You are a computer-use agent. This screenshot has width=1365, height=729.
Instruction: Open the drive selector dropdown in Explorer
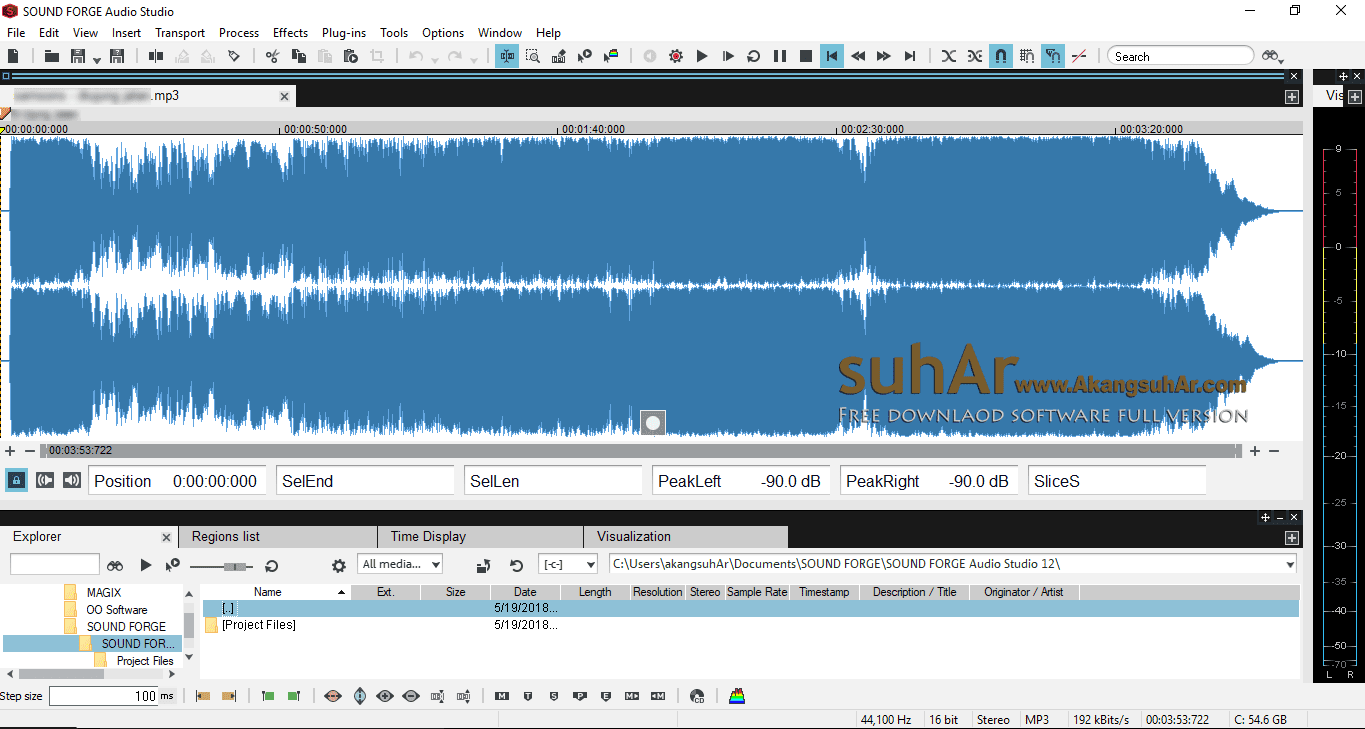pos(566,565)
